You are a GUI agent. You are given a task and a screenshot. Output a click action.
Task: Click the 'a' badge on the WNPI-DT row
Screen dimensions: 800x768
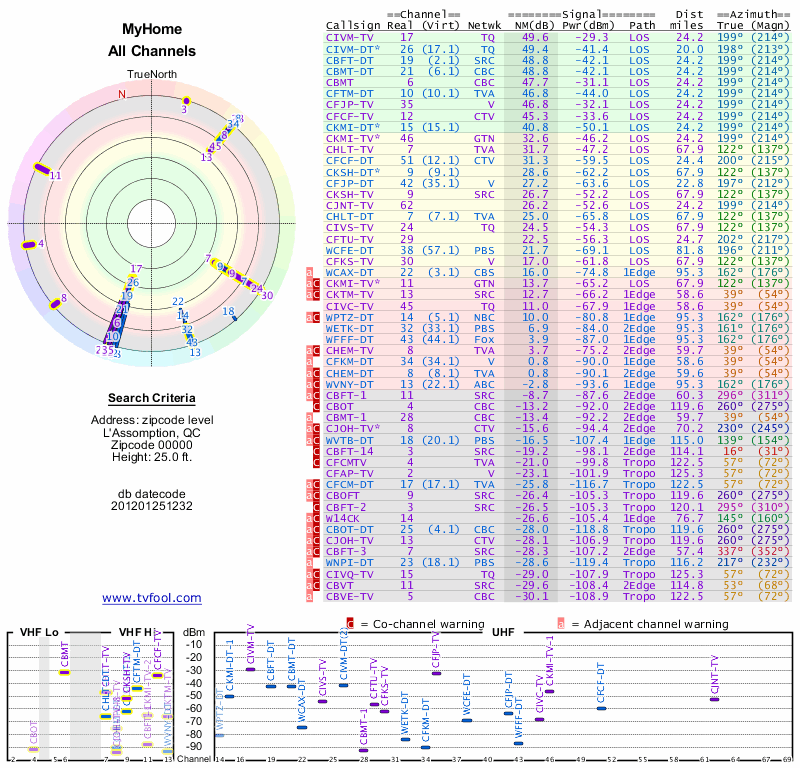point(309,563)
